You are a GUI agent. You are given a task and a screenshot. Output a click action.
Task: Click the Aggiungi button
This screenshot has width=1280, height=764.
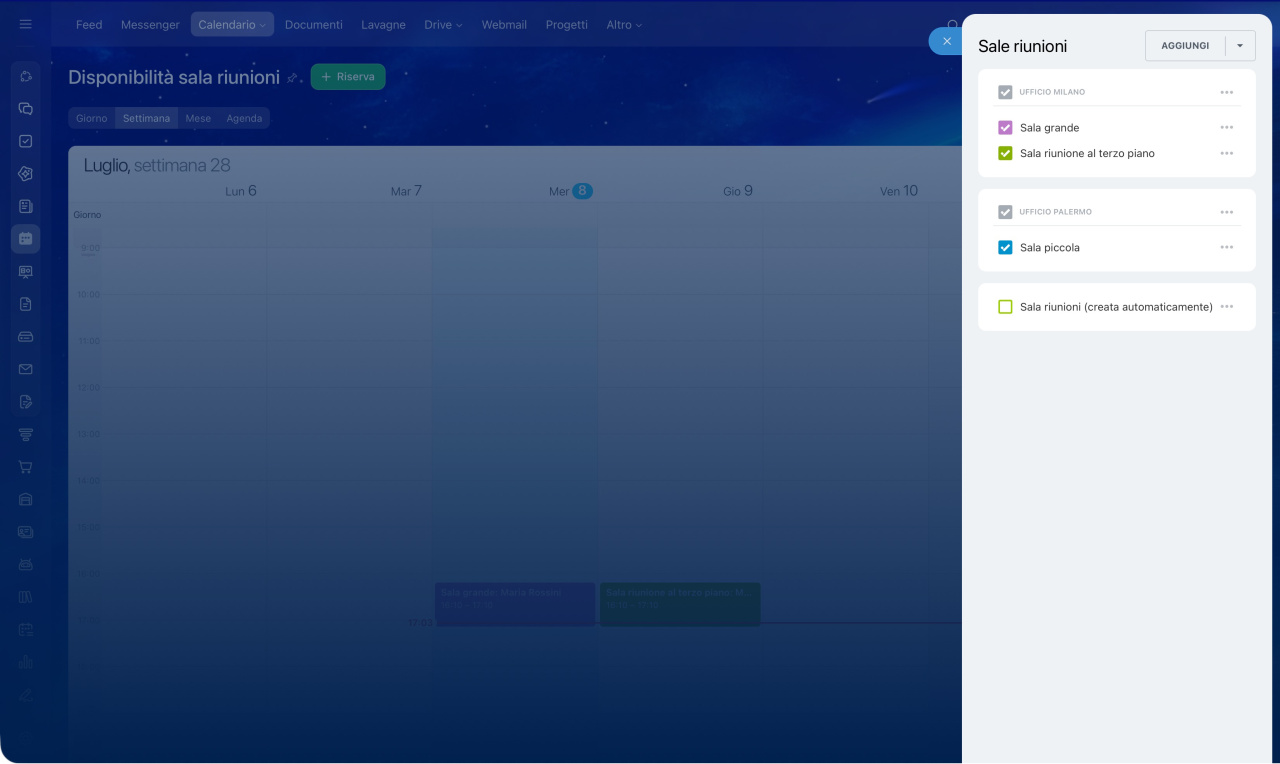click(x=1185, y=46)
